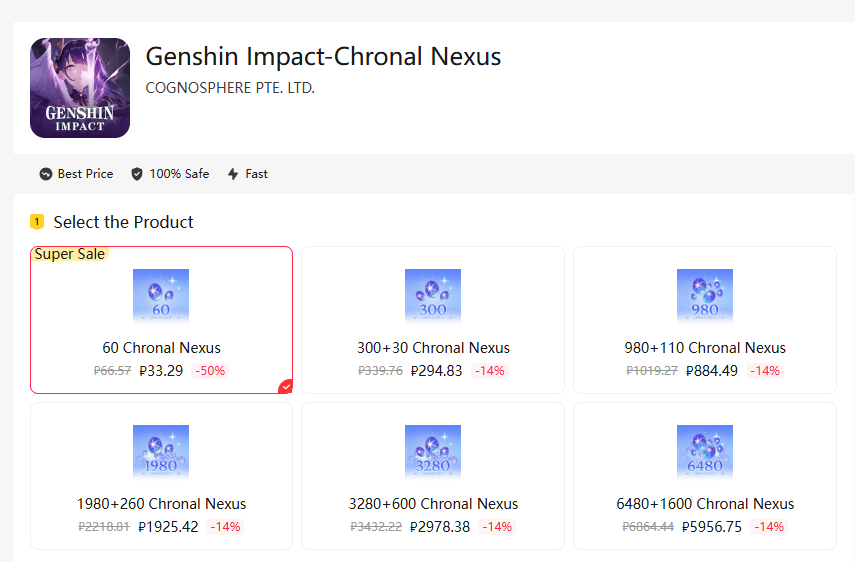Click the ₱339.76 crossed-out price

(x=380, y=371)
